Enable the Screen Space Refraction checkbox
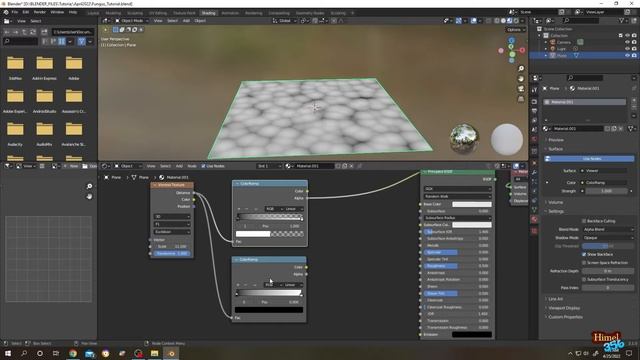Image resolution: width=640 pixels, height=360 pixels. tap(584, 262)
